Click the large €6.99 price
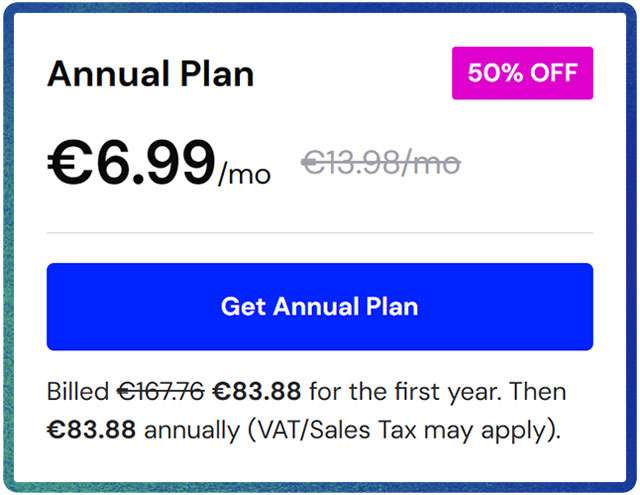 pos(131,162)
